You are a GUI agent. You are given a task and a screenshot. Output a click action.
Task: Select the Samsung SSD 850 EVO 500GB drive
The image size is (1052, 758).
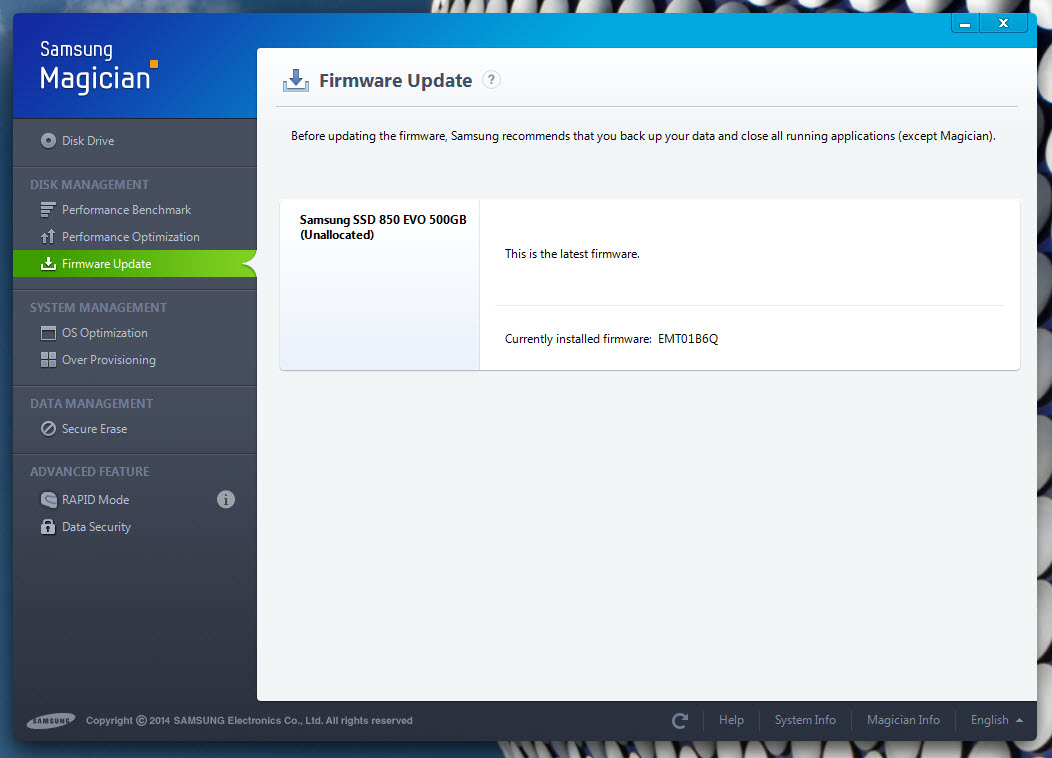coord(380,284)
